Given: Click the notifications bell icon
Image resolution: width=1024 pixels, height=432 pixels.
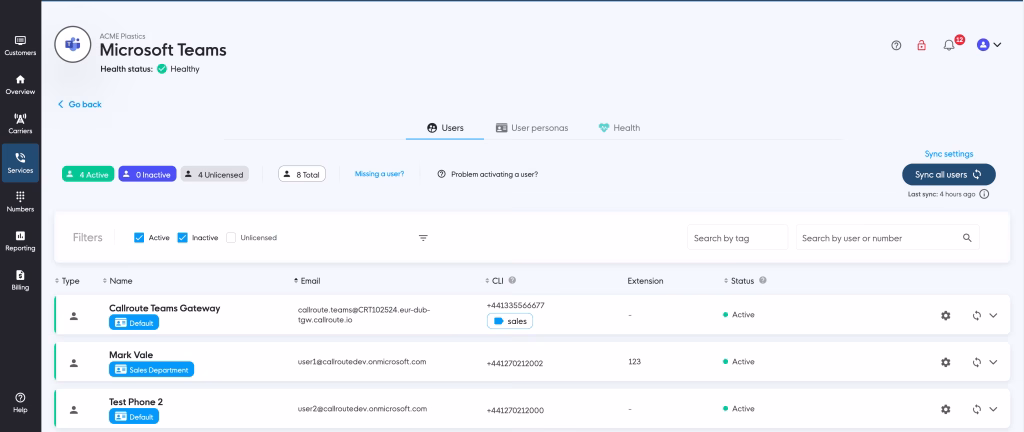Looking at the screenshot, I should click(x=949, y=45).
